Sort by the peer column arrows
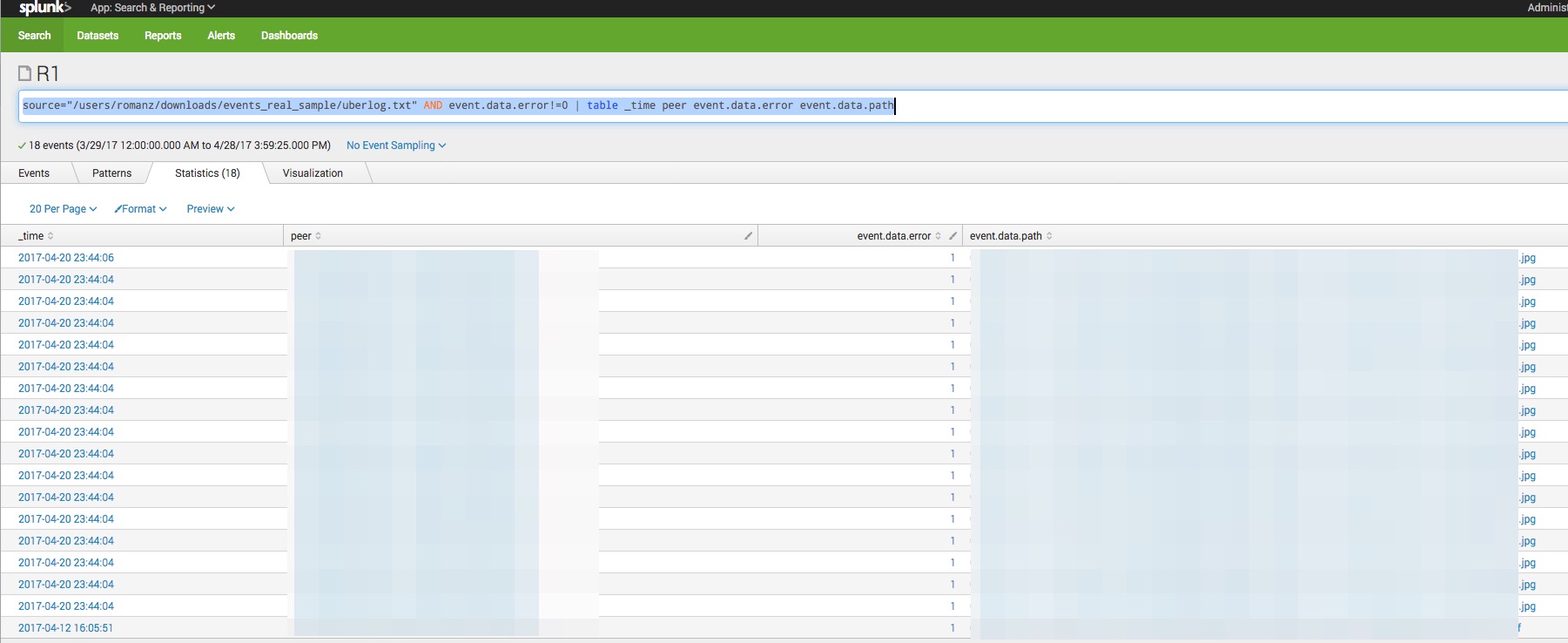Image resolution: width=1568 pixels, height=643 pixels. 318,236
